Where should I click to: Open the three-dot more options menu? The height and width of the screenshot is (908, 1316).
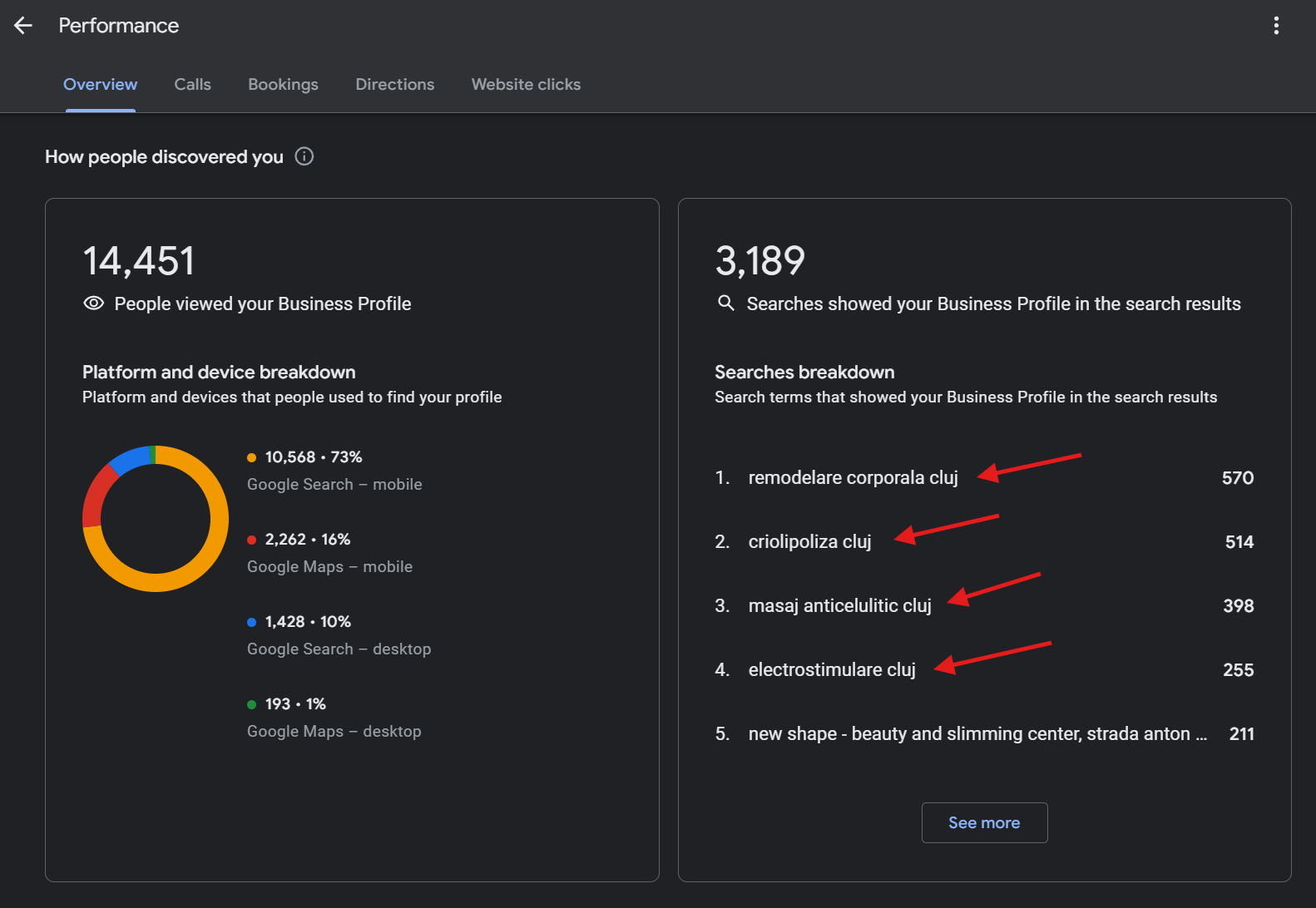pos(1276,26)
